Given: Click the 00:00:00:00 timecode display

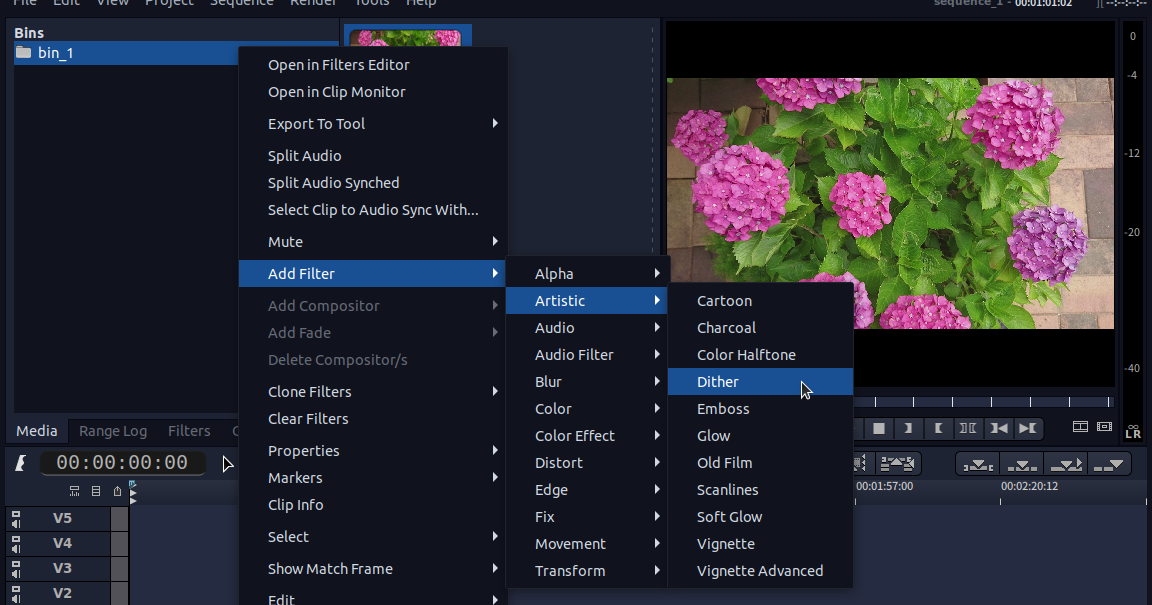Looking at the screenshot, I should [123, 462].
